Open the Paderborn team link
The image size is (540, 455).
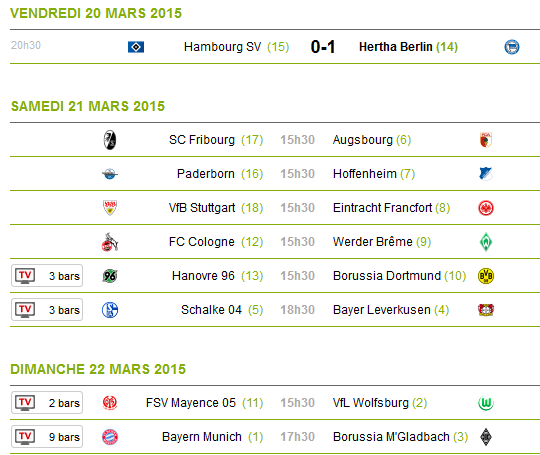(x=206, y=174)
